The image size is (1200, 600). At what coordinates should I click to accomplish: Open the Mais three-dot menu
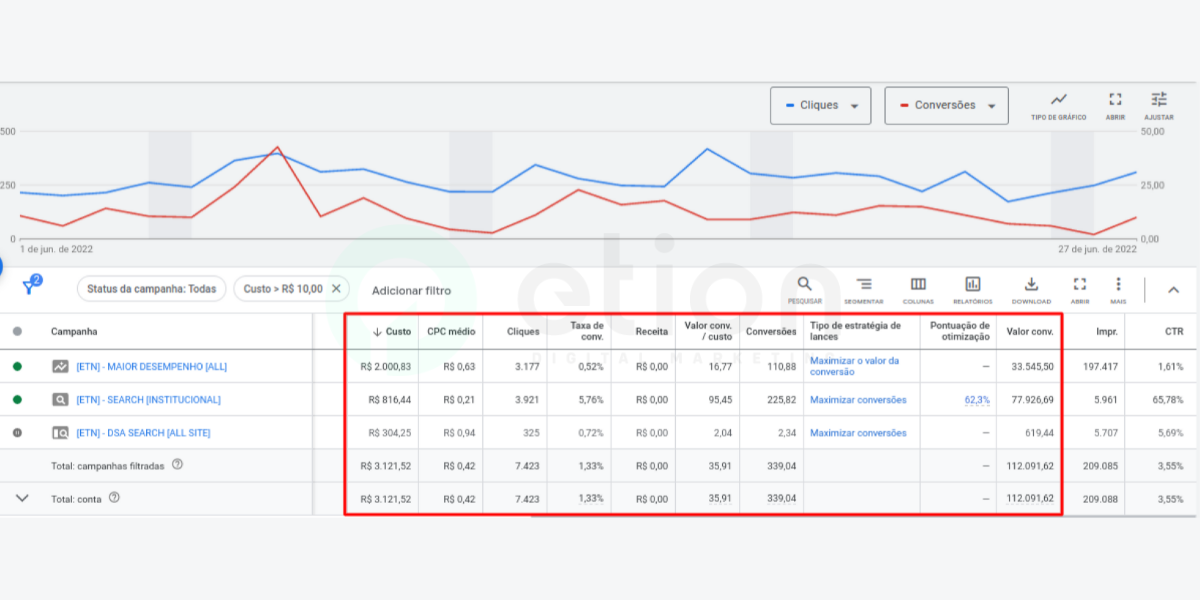click(1118, 284)
